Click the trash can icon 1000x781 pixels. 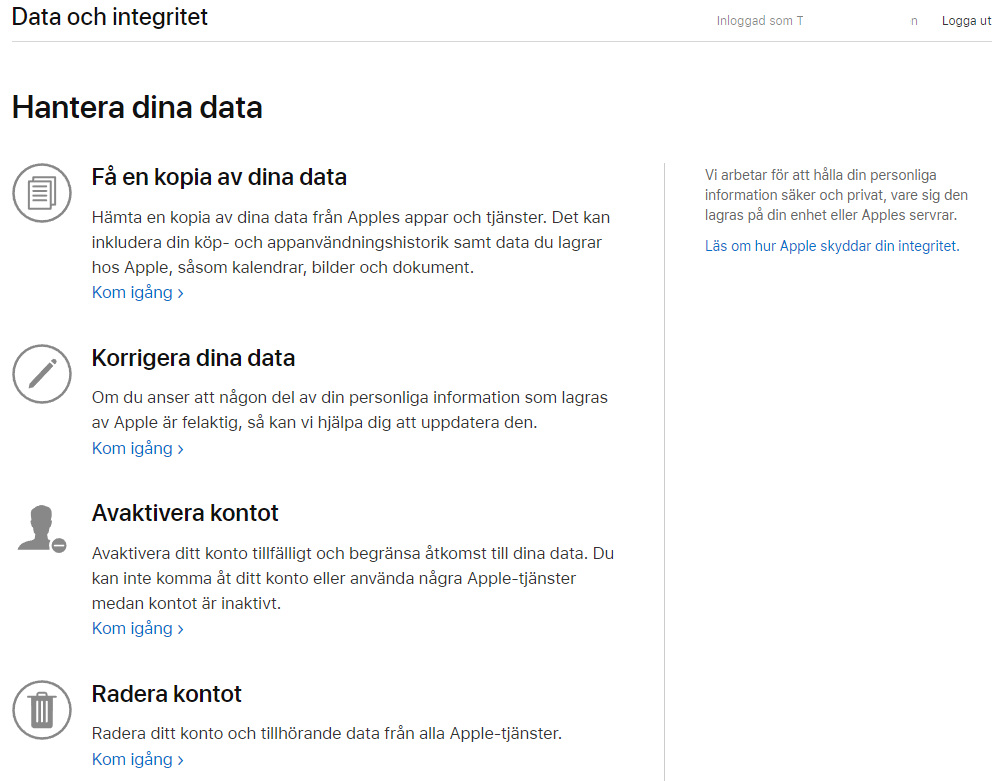point(42,710)
